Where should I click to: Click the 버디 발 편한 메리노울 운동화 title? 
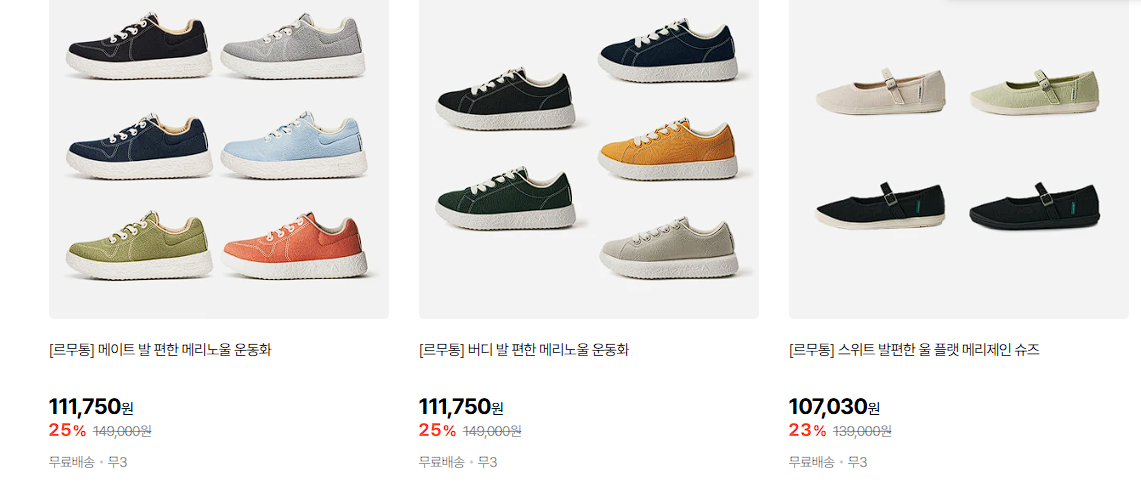click(524, 350)
